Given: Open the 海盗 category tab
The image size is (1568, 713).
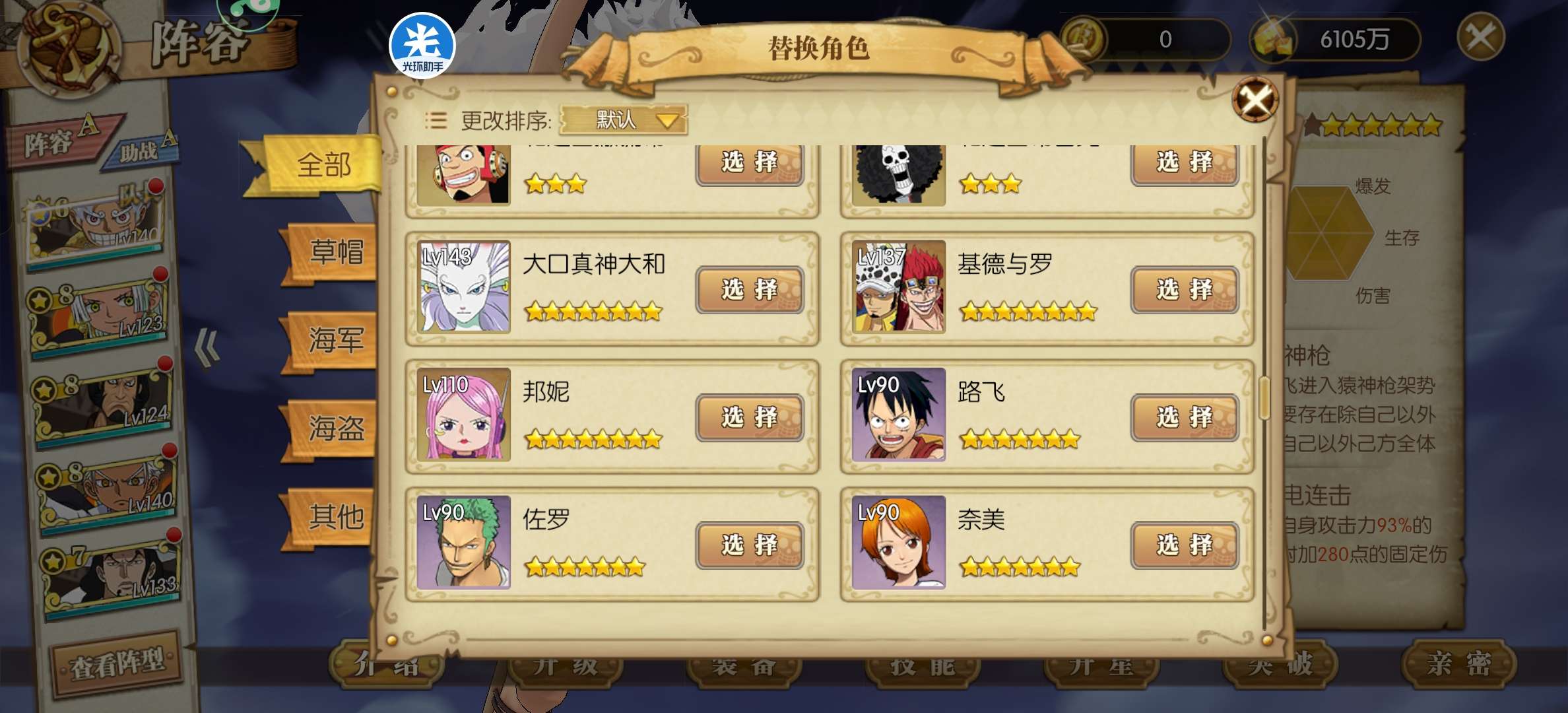Looking at the screenshot, I should [333, 428].
